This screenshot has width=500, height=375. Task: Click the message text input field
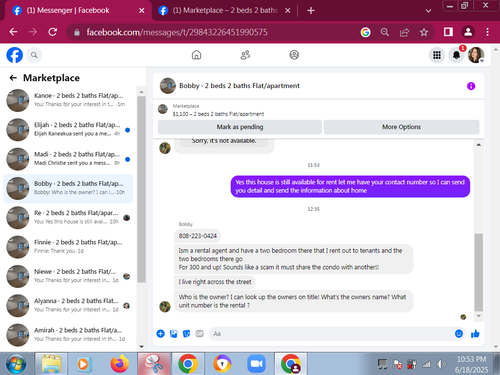pyautogui.click(x=333, y=334)
